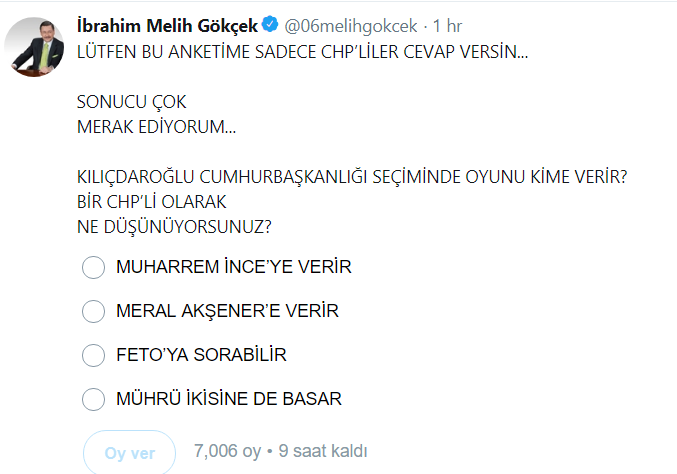677x474 pixels.
Task: Click the 'MUHARREM İNCE'YE VERİR' option label text
Action: point(234,268)
